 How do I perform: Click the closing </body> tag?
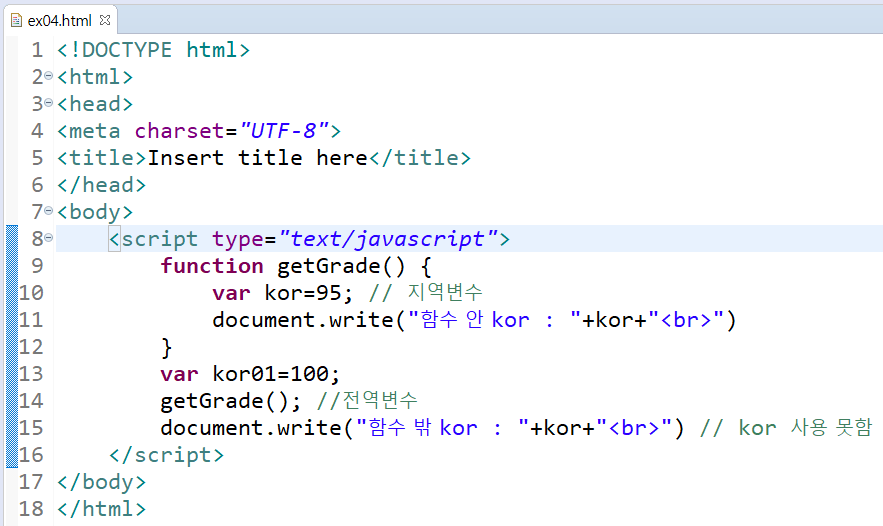coord(101,482)
